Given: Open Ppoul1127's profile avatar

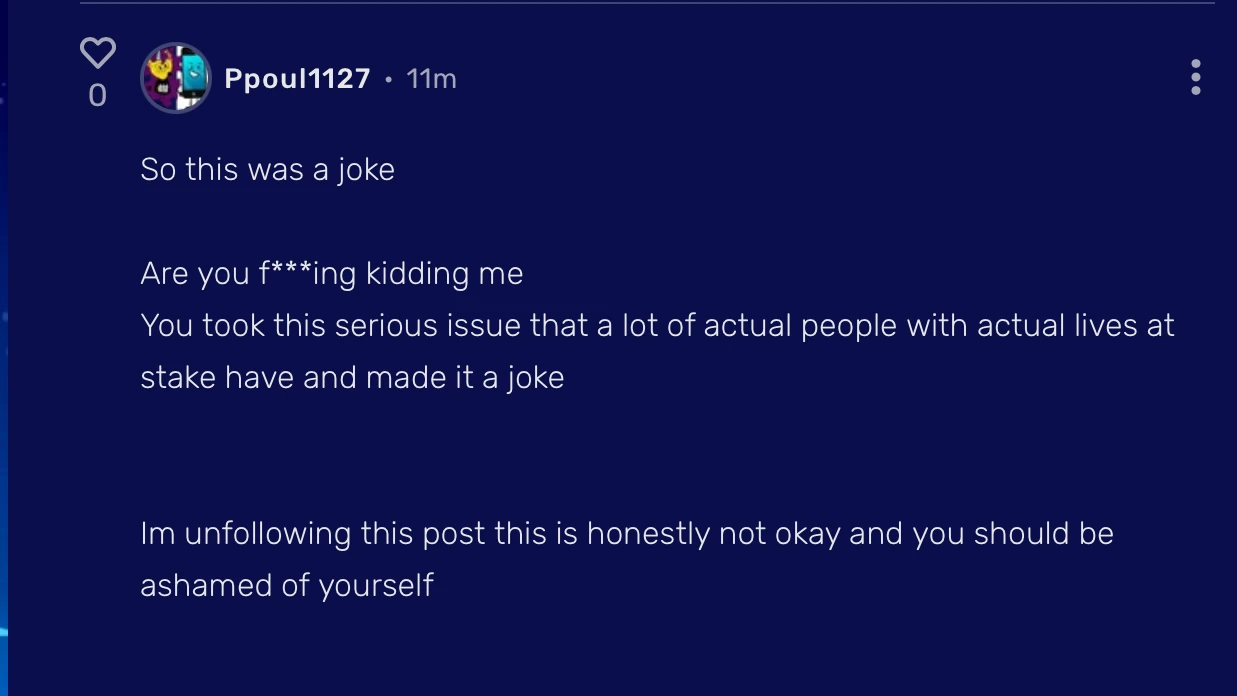Looking at the screenshot, I should point(176,78).
